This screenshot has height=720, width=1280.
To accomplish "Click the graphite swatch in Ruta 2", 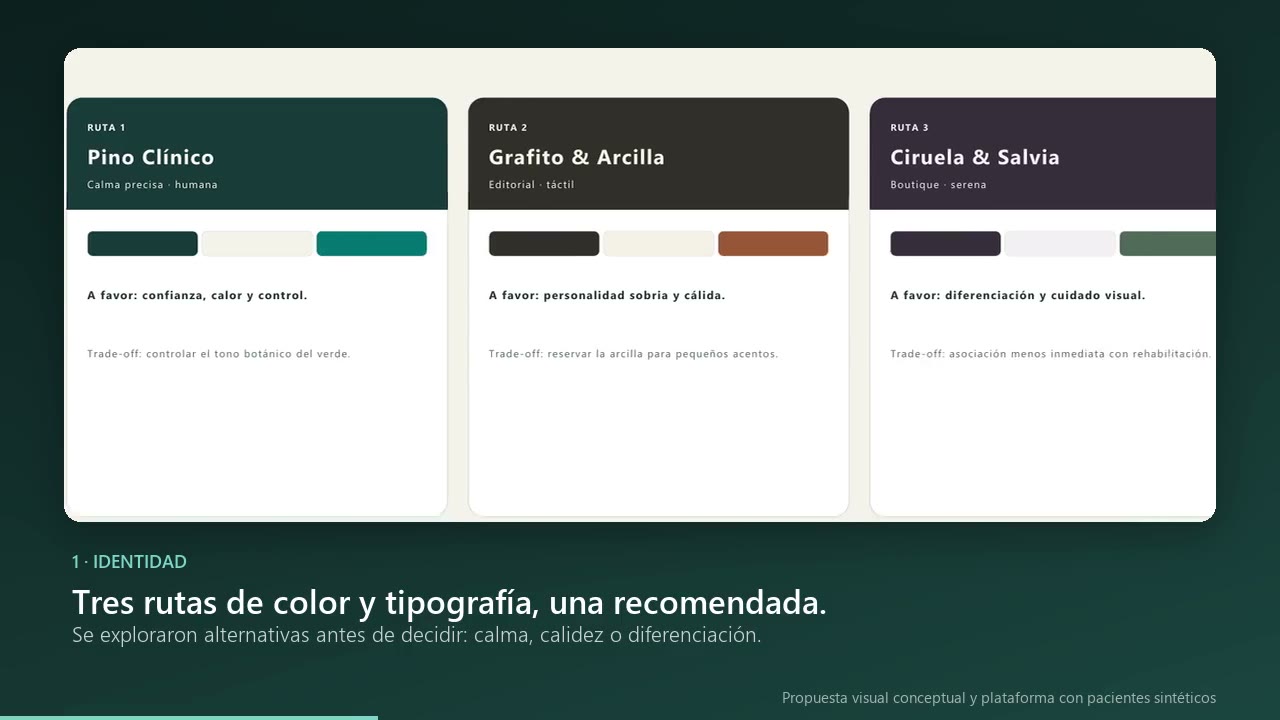I will click(544, 244).
